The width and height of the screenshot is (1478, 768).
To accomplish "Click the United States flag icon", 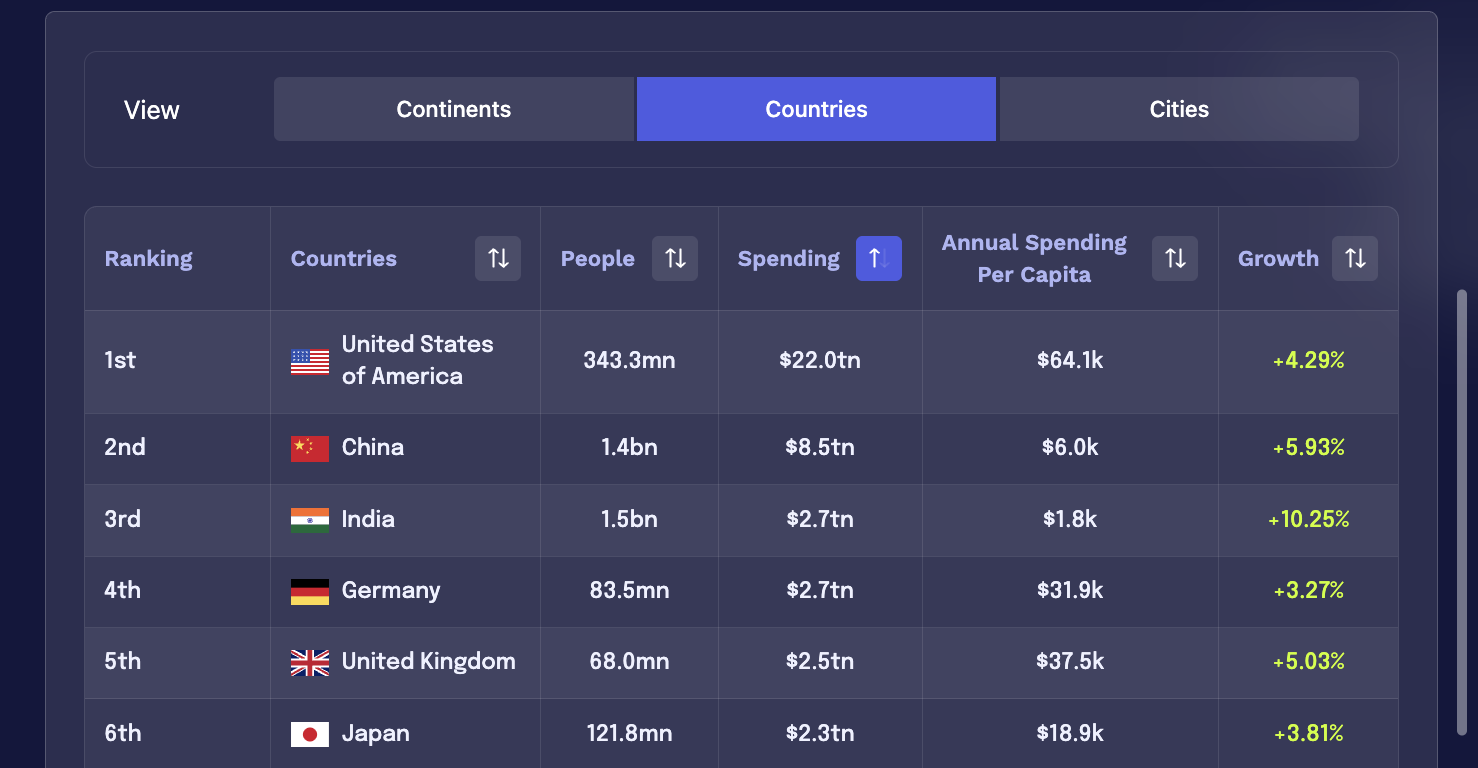I will (x=310, y=361).
